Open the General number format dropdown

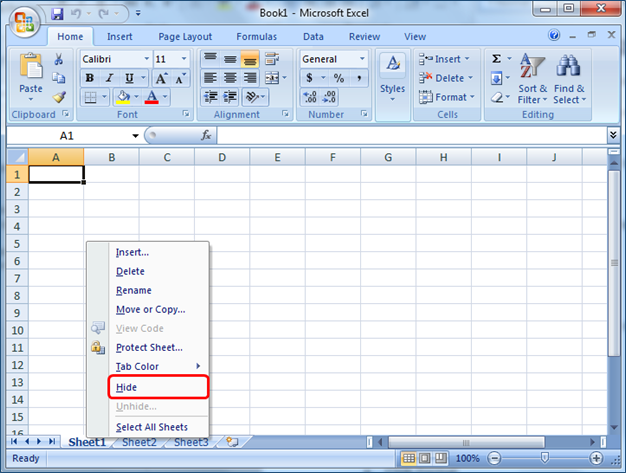(x=362, y=59)
